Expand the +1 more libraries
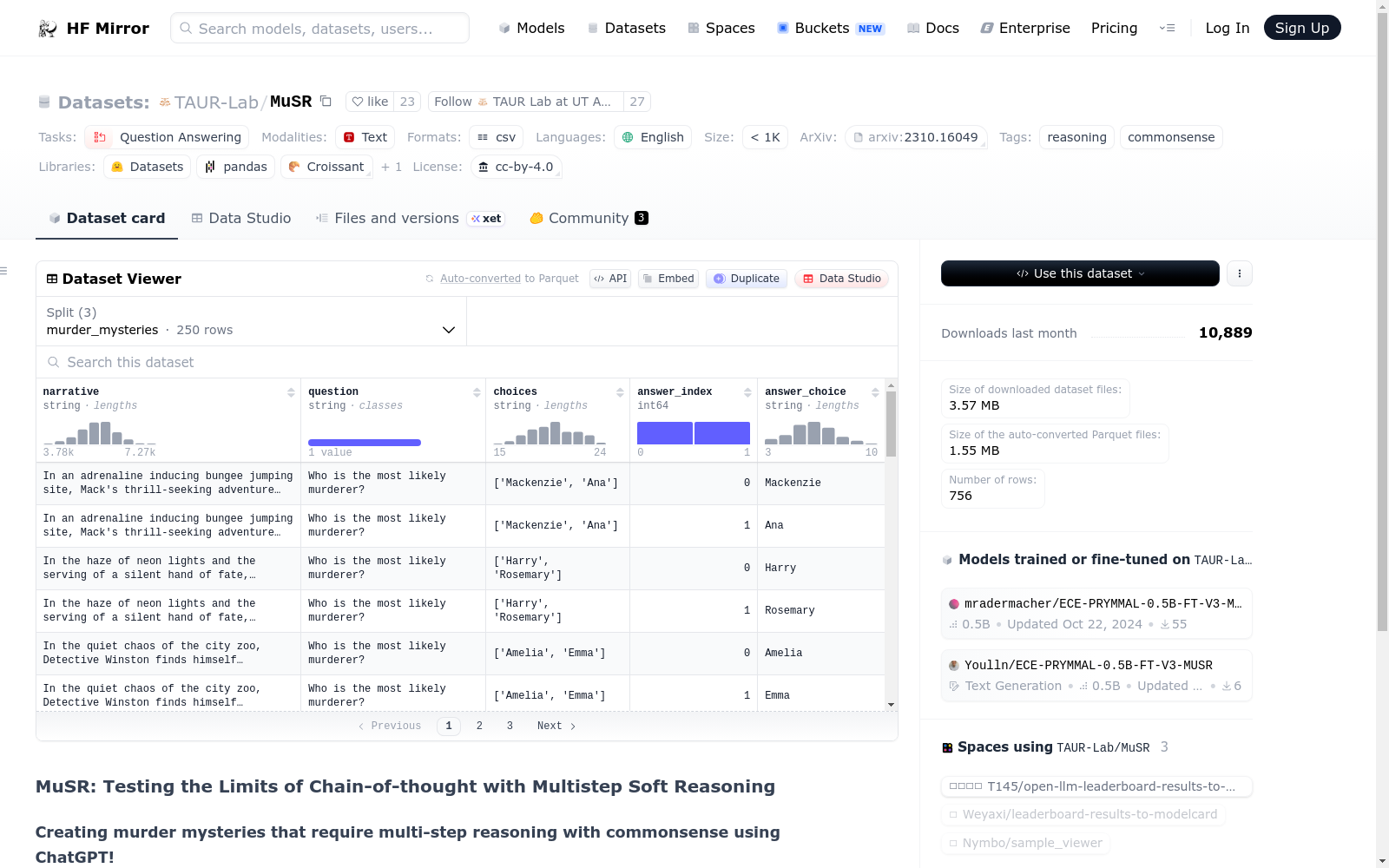The height and width of the screenshot is (868, 1389). 392,167
